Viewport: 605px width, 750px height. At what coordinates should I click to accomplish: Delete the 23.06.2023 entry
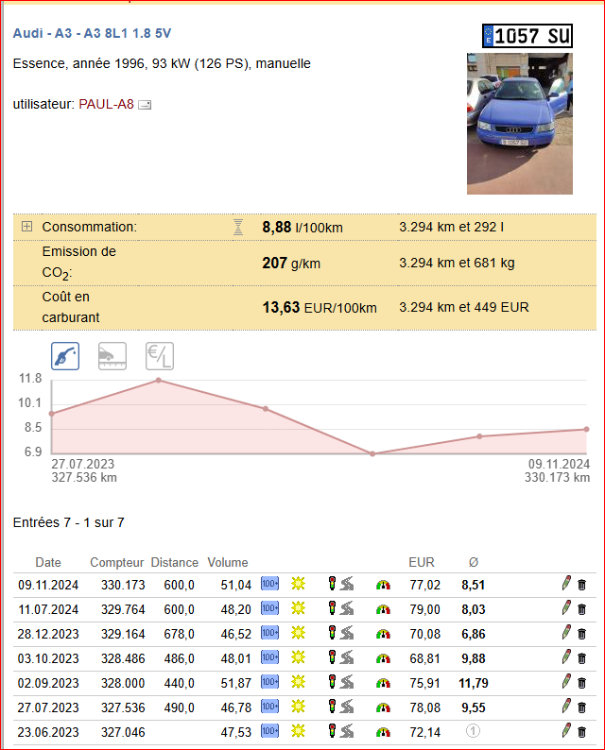coord(582,732)
